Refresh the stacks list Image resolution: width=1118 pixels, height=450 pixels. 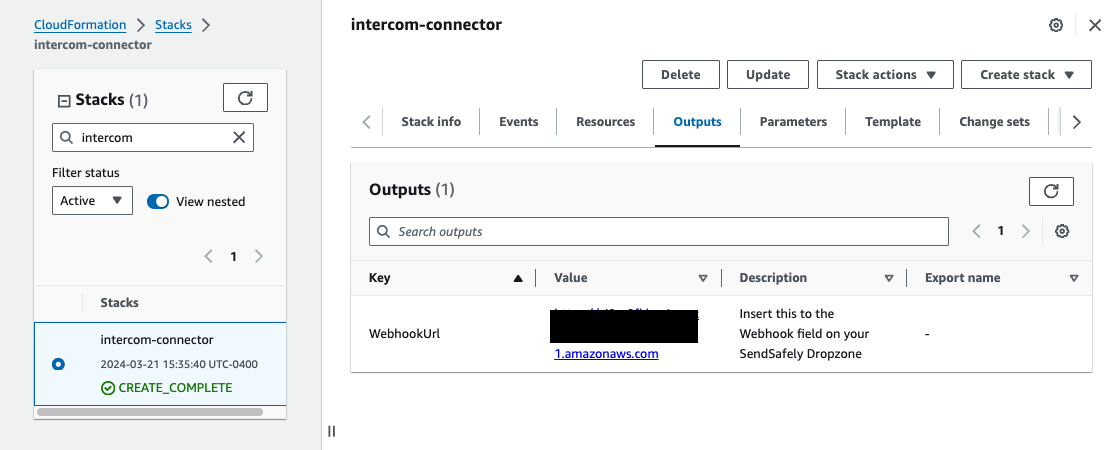click(245, 98)
